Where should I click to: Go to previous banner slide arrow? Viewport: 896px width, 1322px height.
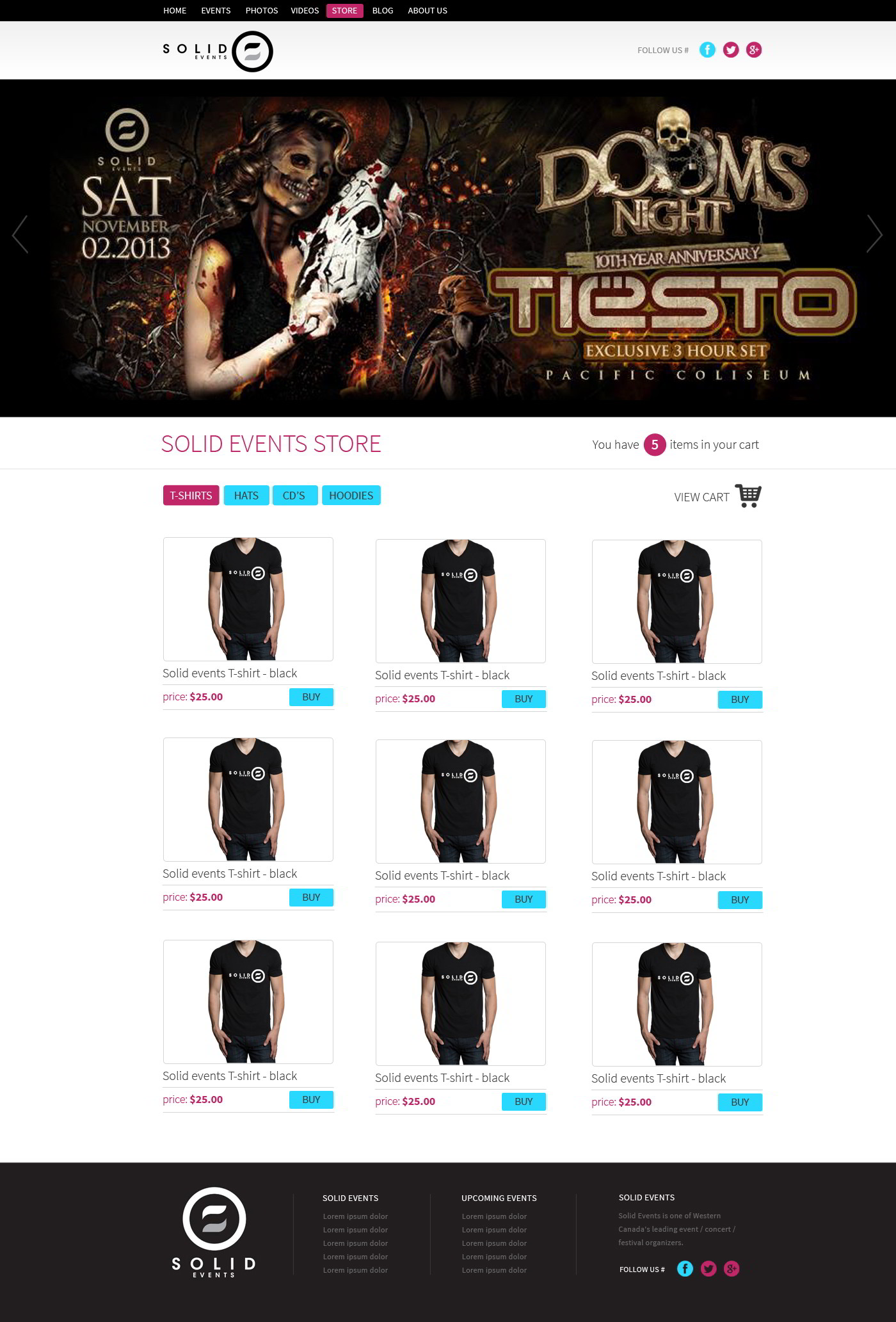(20, 234)
